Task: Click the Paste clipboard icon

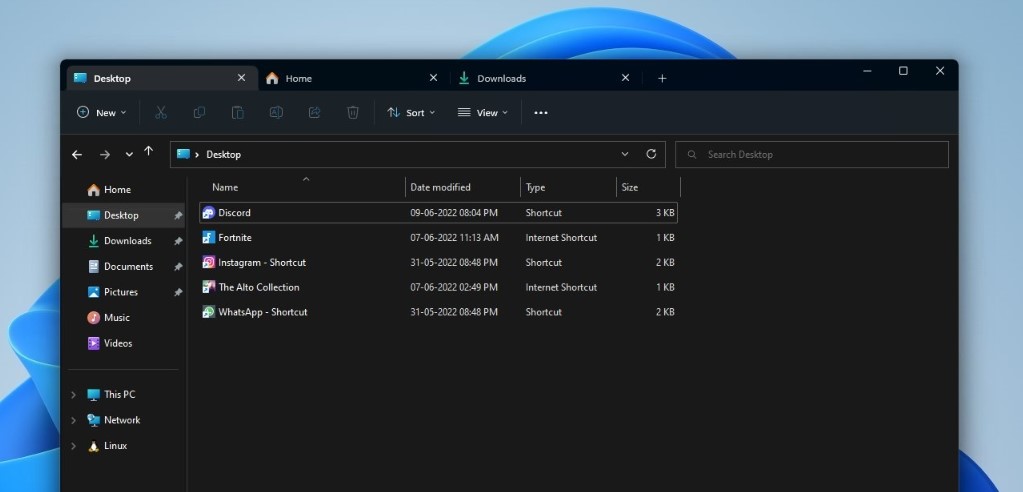Action: point(237,113)
